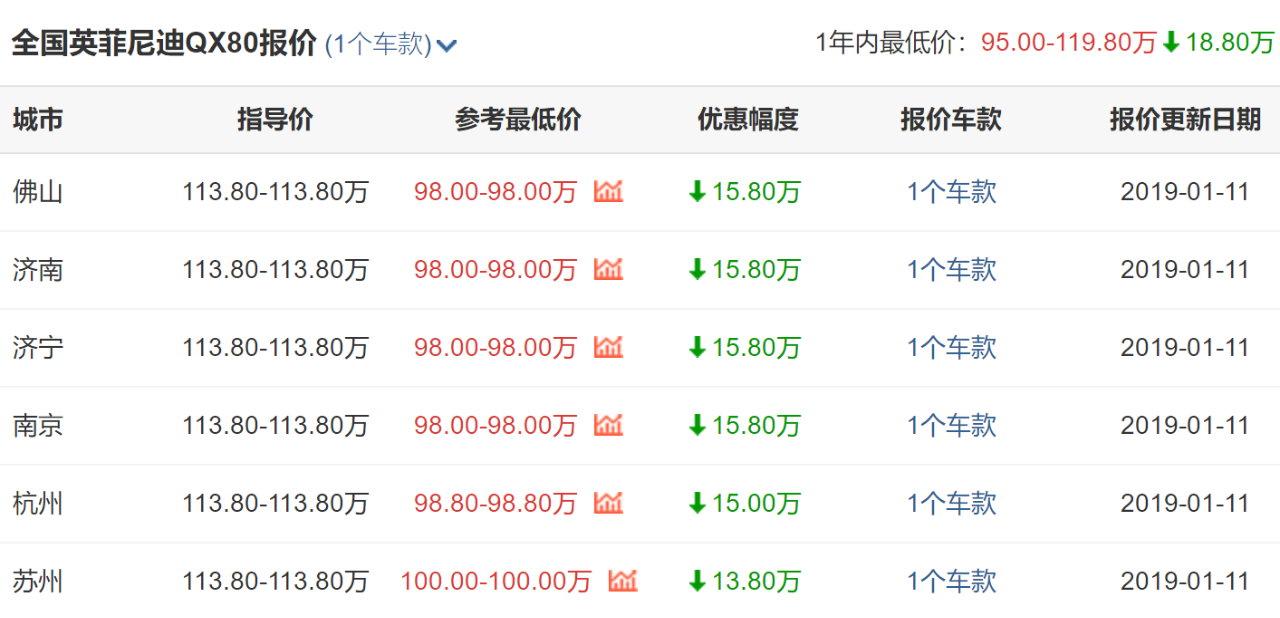Image resolution: width=1280 pixels, height=618 pixels.
Task: Click 100.00-100.00万 lowest price for 苏州
Action: pos(496,582)
